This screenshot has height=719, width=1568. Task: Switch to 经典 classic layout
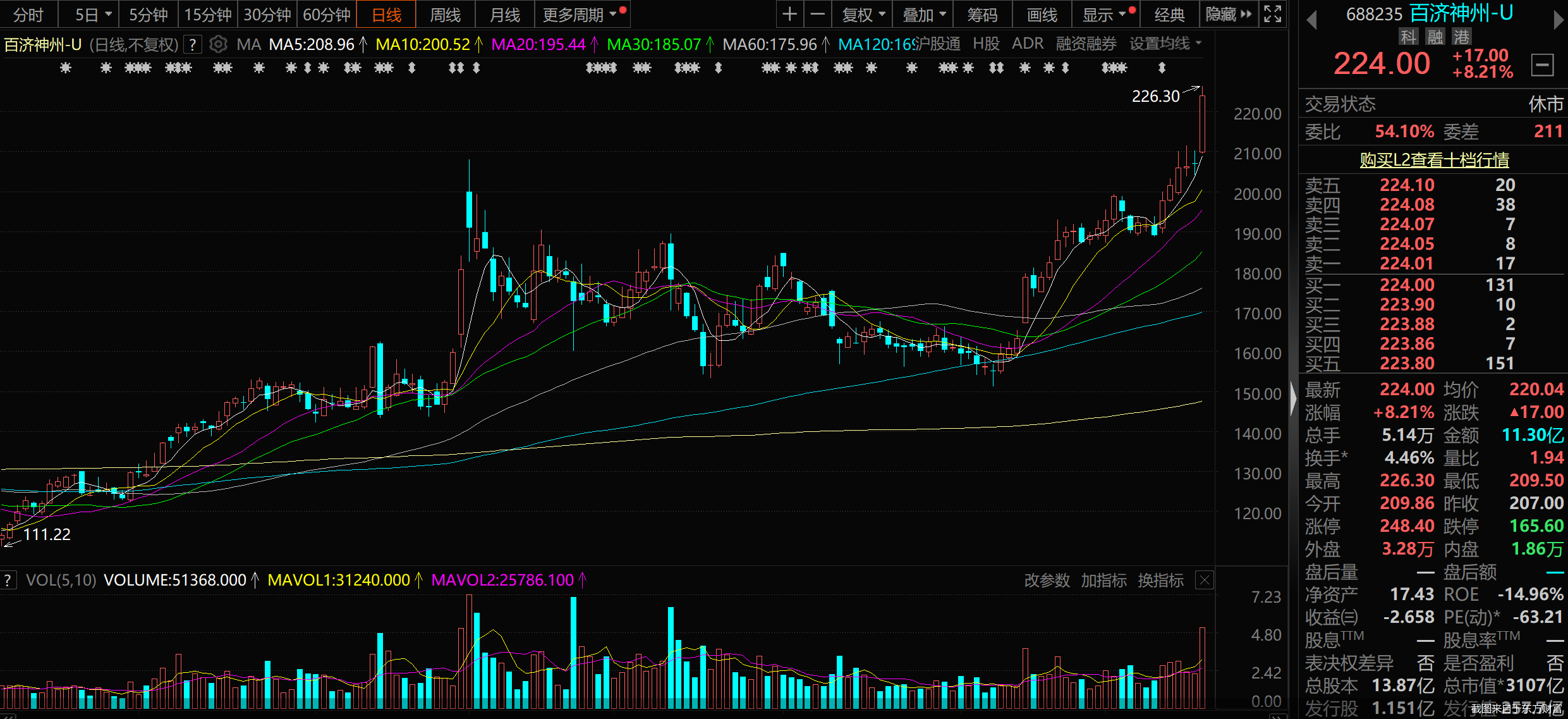click(1169, 15)
